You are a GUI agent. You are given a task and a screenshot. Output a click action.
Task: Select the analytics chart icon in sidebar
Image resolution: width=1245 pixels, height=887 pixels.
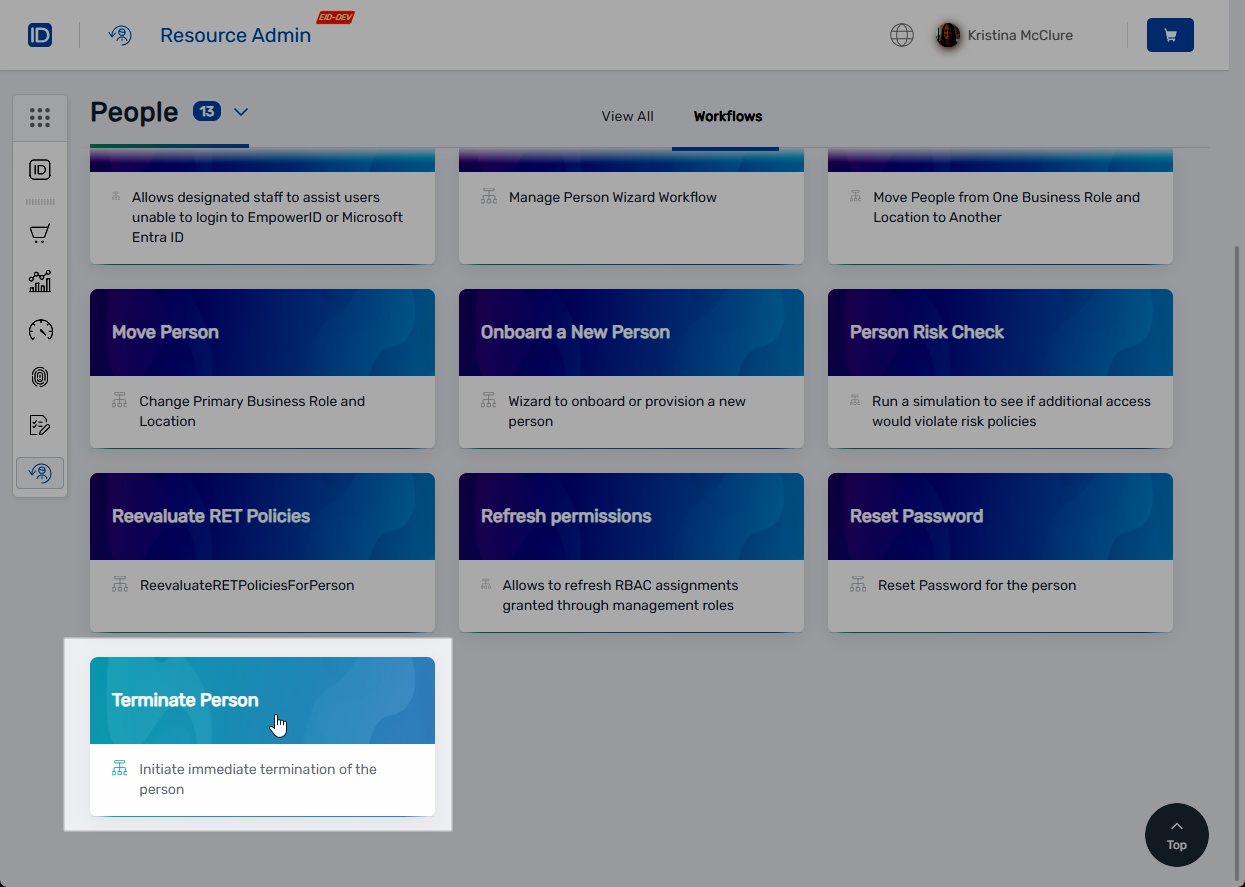pos(40,281)
